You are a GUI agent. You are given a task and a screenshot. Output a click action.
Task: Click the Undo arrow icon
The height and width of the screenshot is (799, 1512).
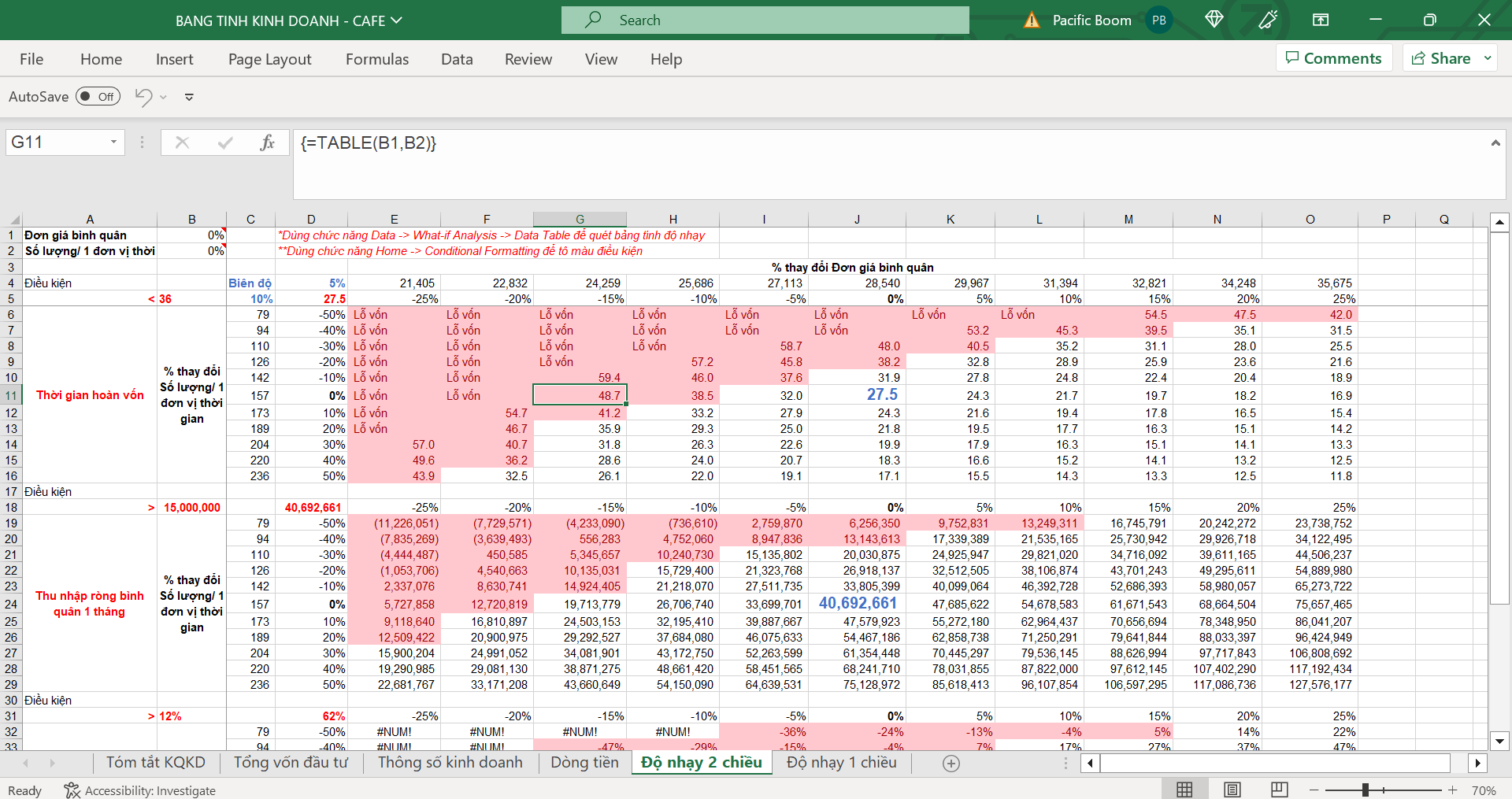[x=143, y=97]
